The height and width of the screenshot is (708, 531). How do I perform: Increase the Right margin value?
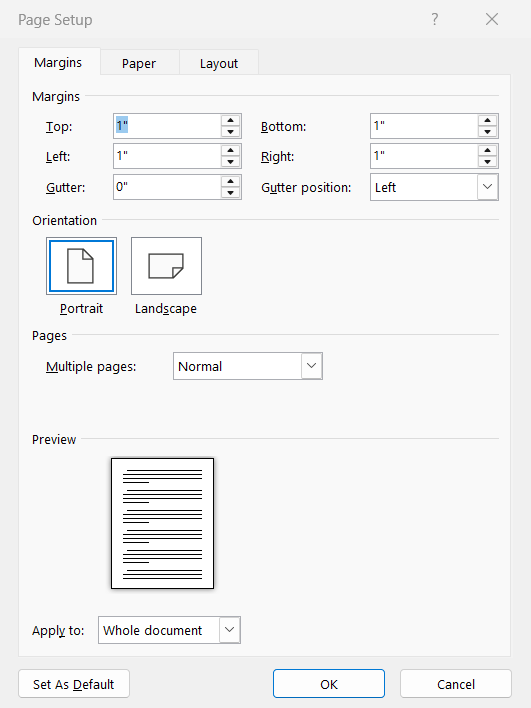487,150
